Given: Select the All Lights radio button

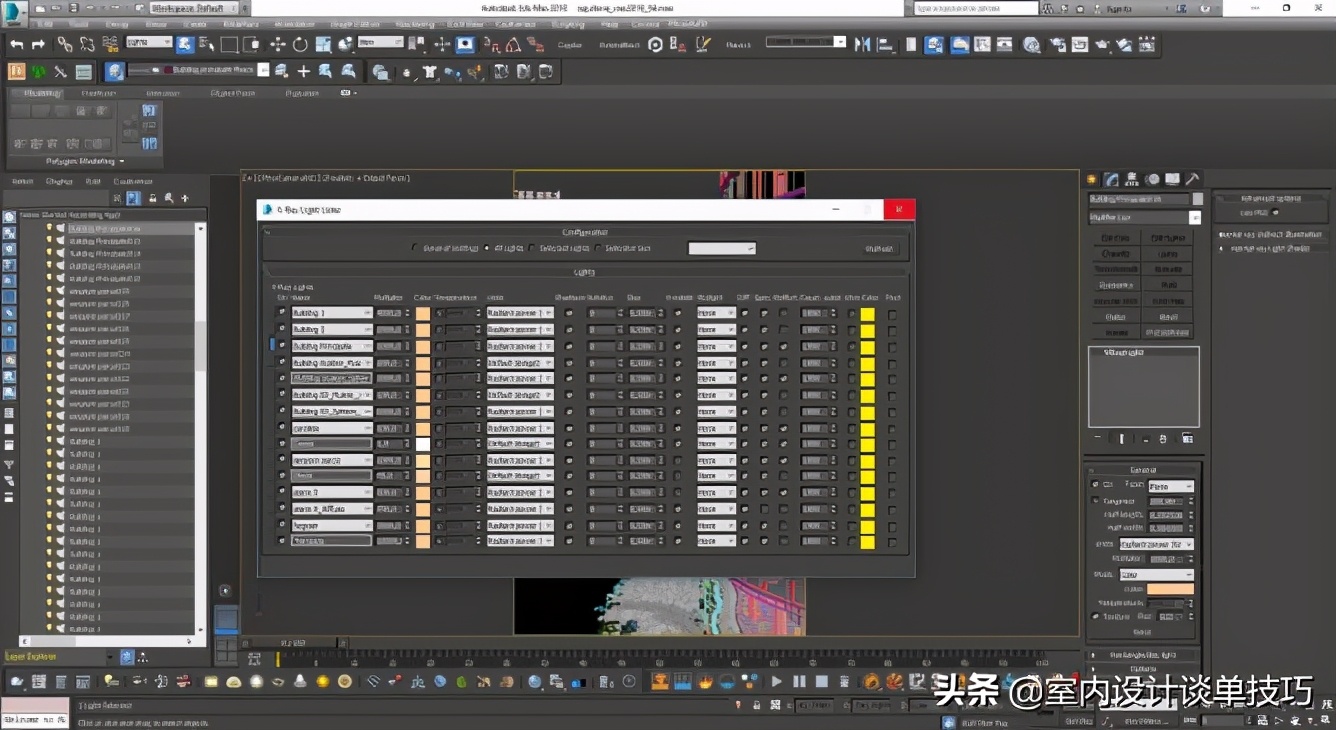Looking at the screenshot, I should [487, 248].
